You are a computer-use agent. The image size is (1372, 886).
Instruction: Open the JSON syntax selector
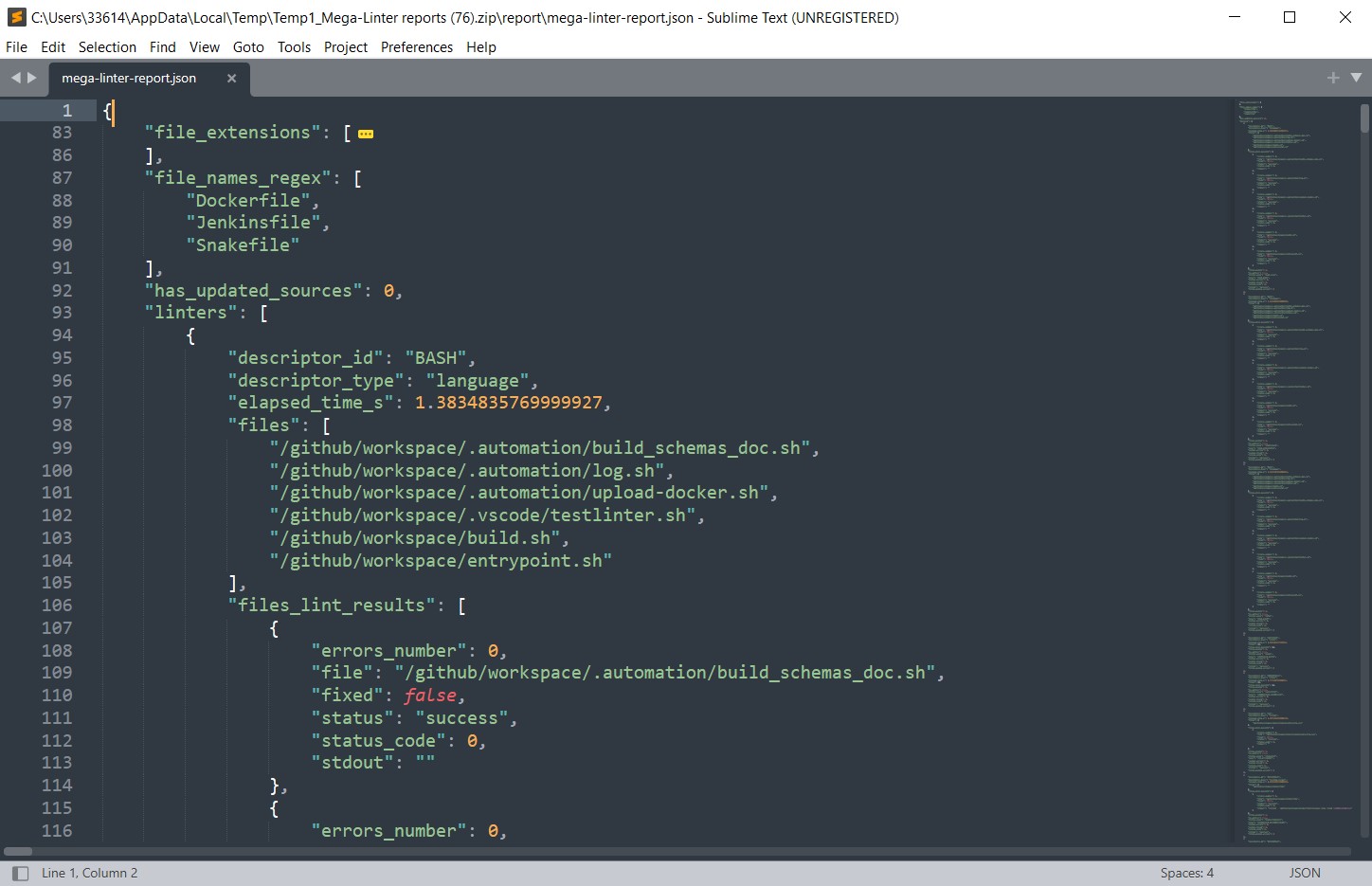pyautogui.click(x=1304, y=873)
